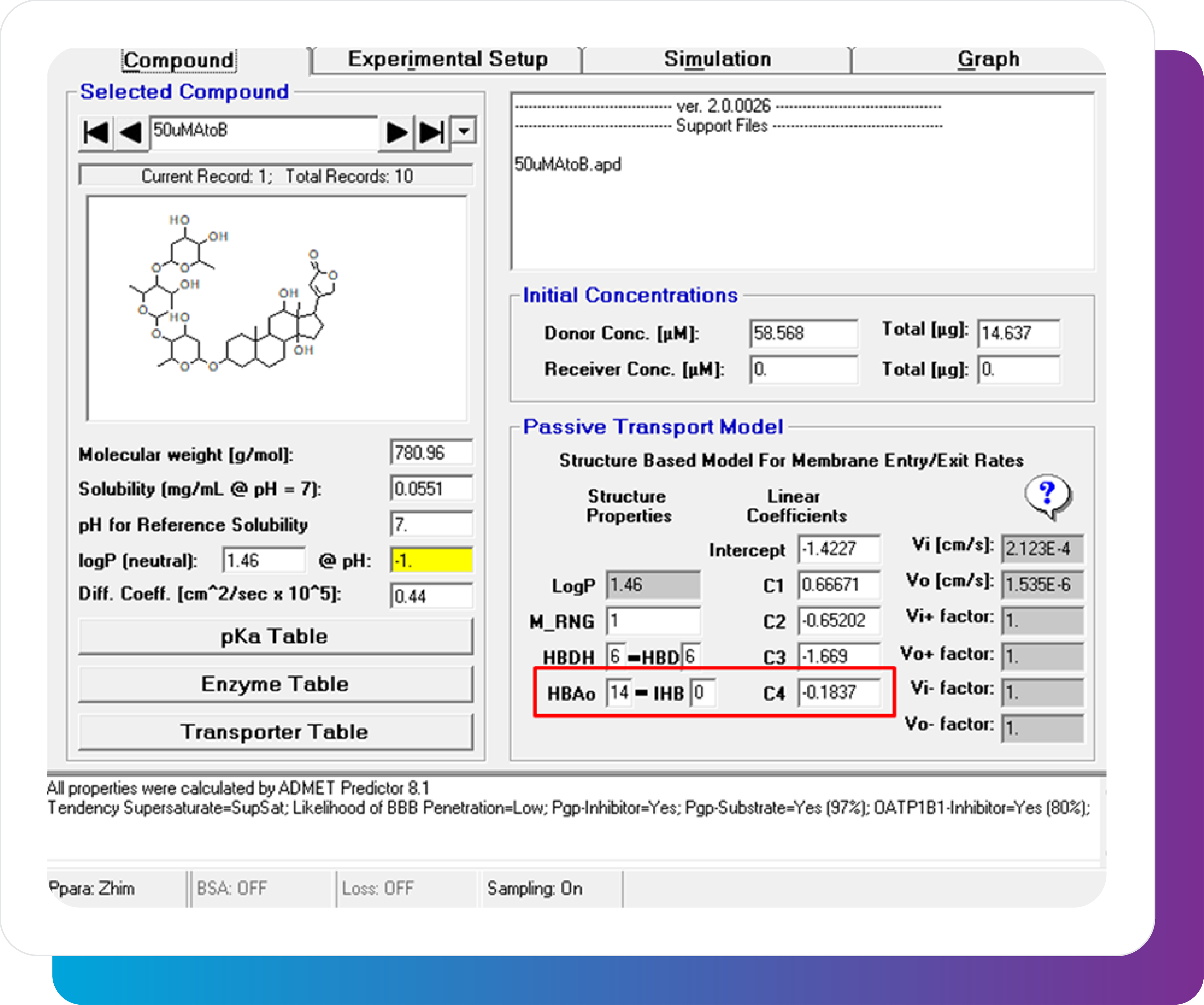Open the Enzyme Table

click(x=275, y=683)
